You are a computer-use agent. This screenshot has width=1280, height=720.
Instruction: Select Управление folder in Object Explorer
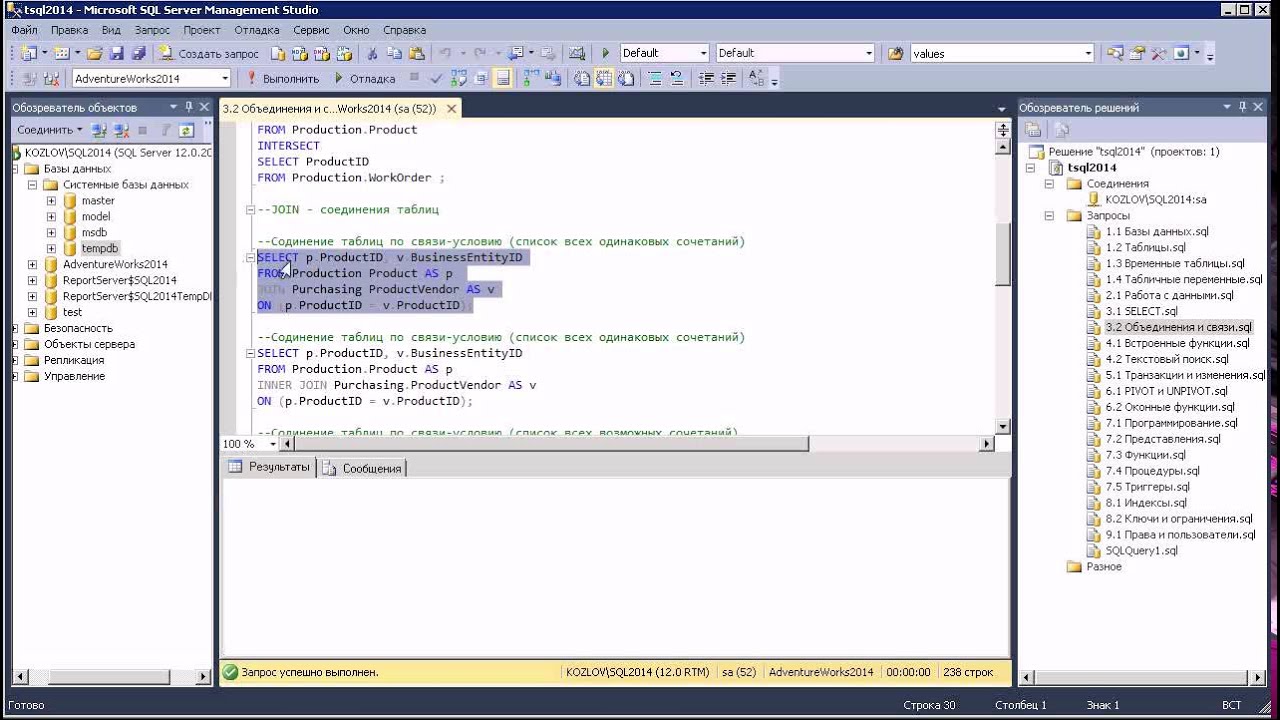74,376
